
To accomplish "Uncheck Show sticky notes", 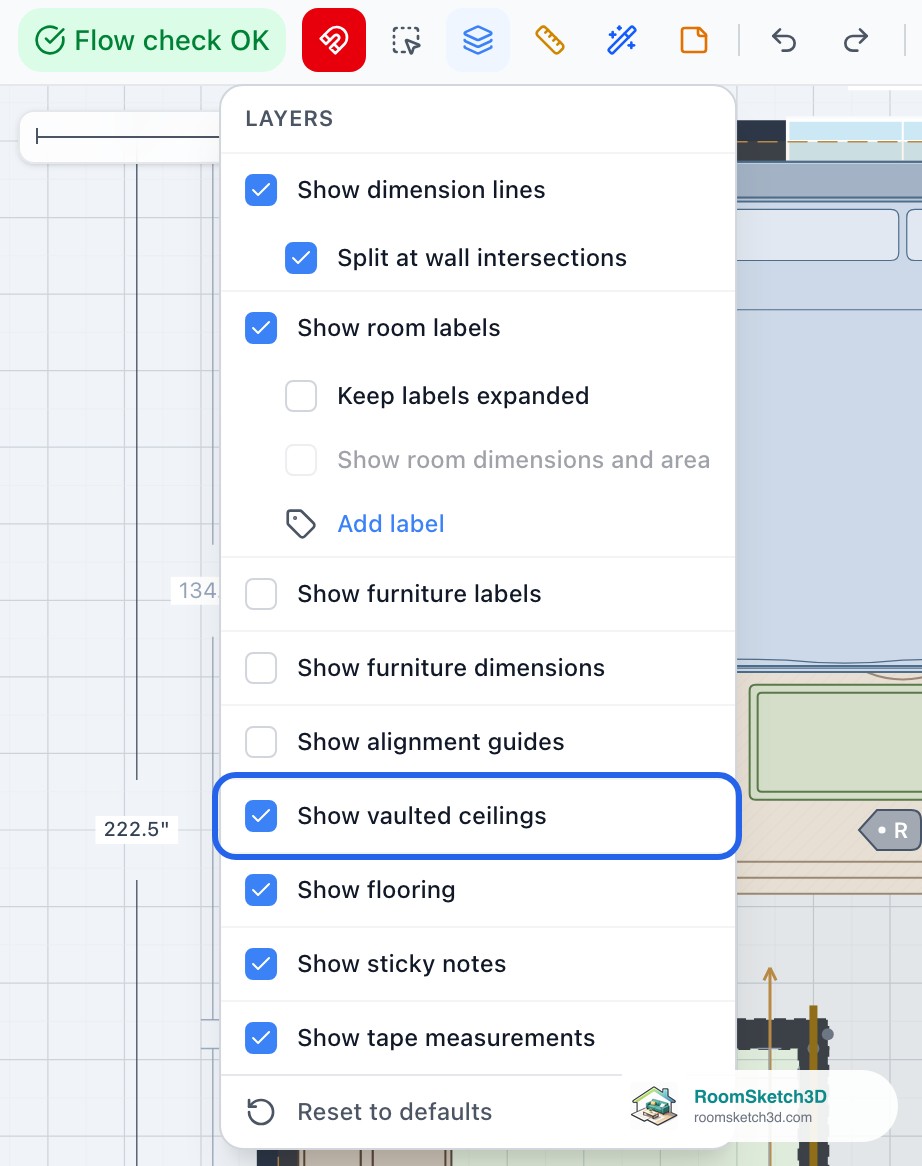I will [x=261, y=964].
